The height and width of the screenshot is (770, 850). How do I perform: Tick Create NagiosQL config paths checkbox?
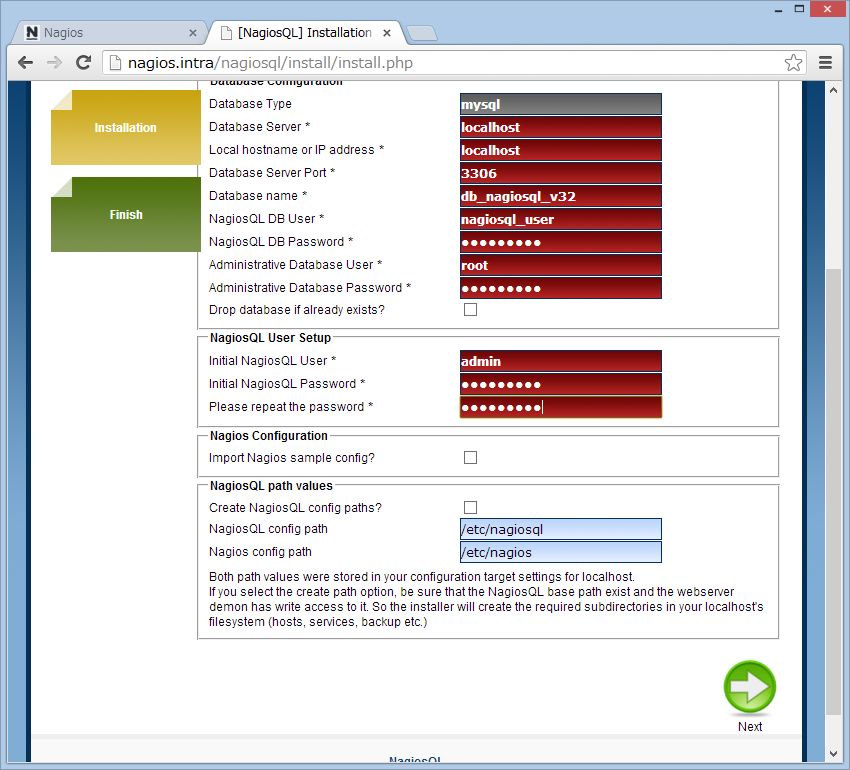471,508
